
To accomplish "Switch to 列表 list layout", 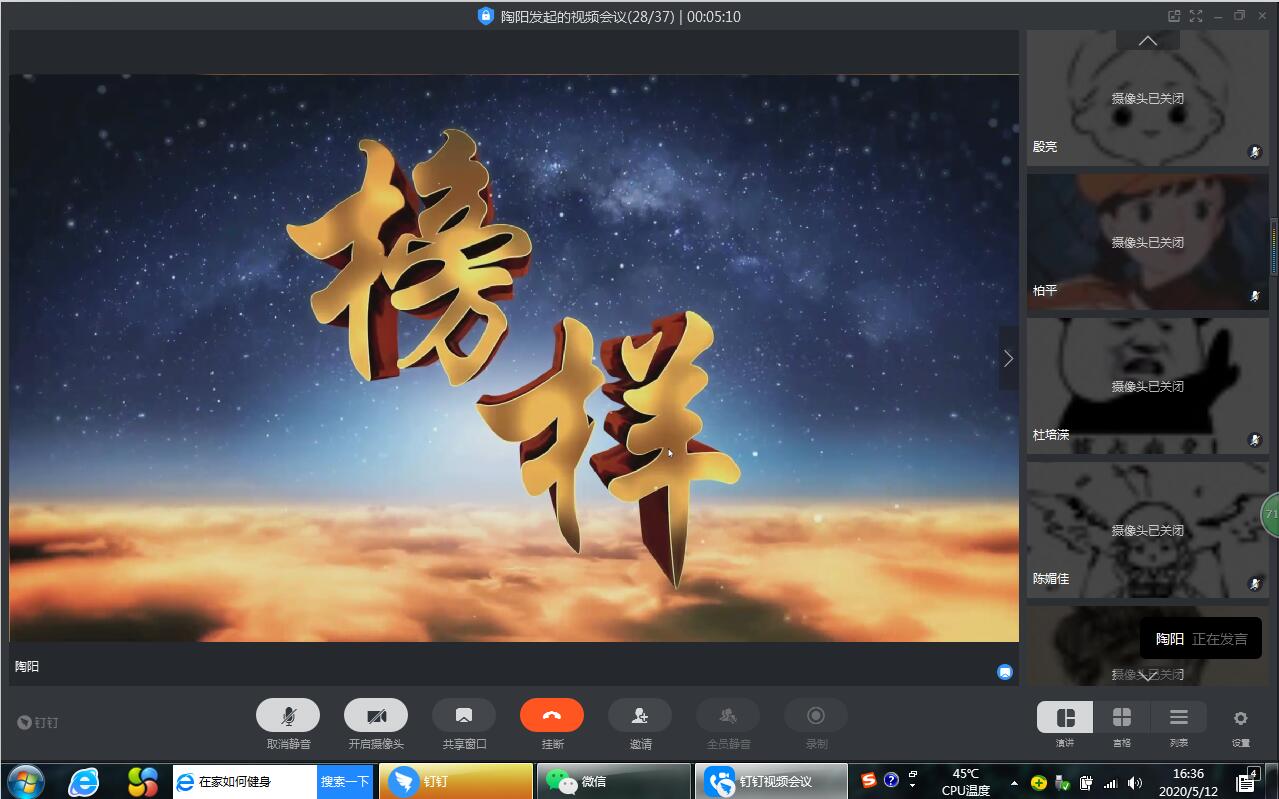I will [x=1179, y=718].
